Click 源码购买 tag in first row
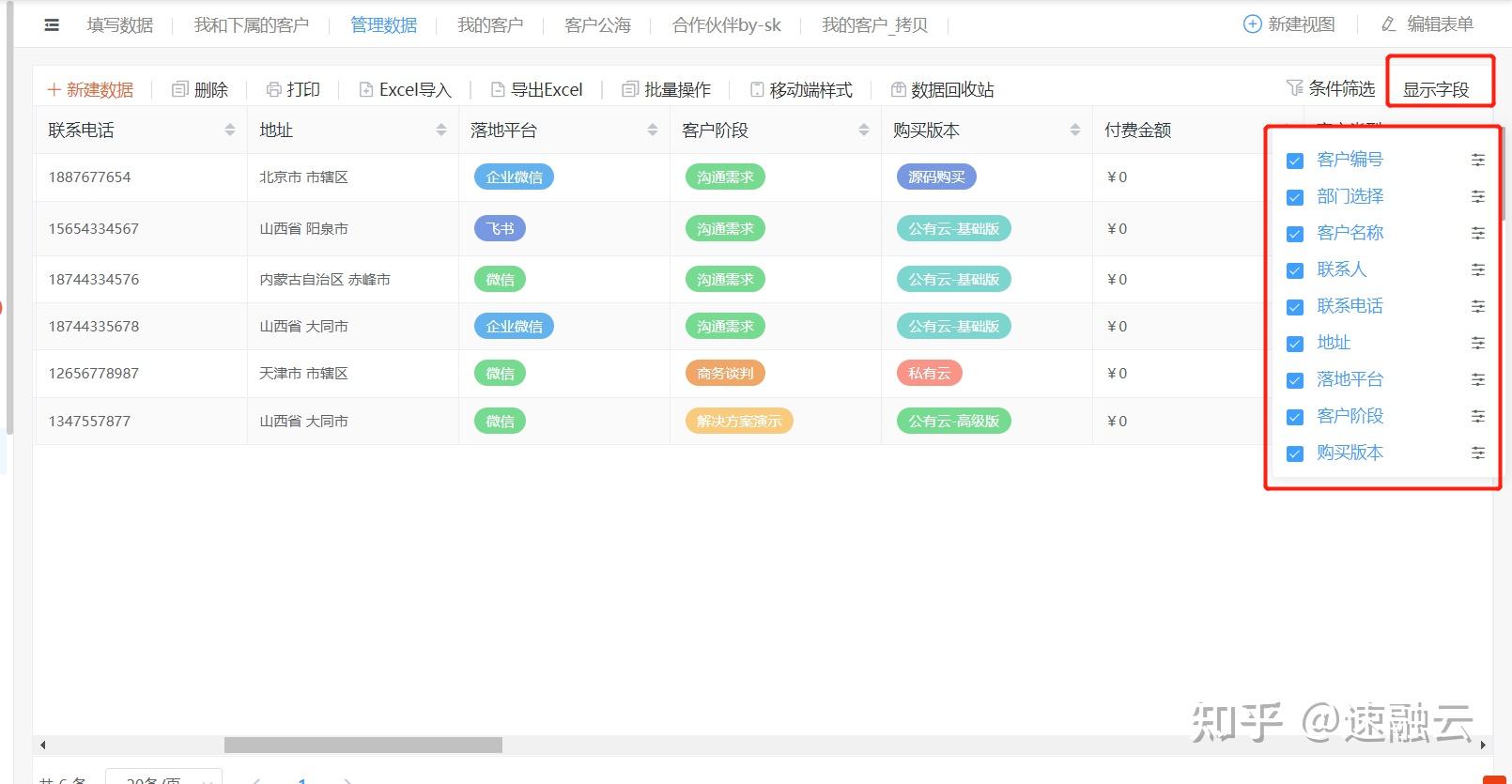Viewport: 1512px width, 784px height. 936,177
